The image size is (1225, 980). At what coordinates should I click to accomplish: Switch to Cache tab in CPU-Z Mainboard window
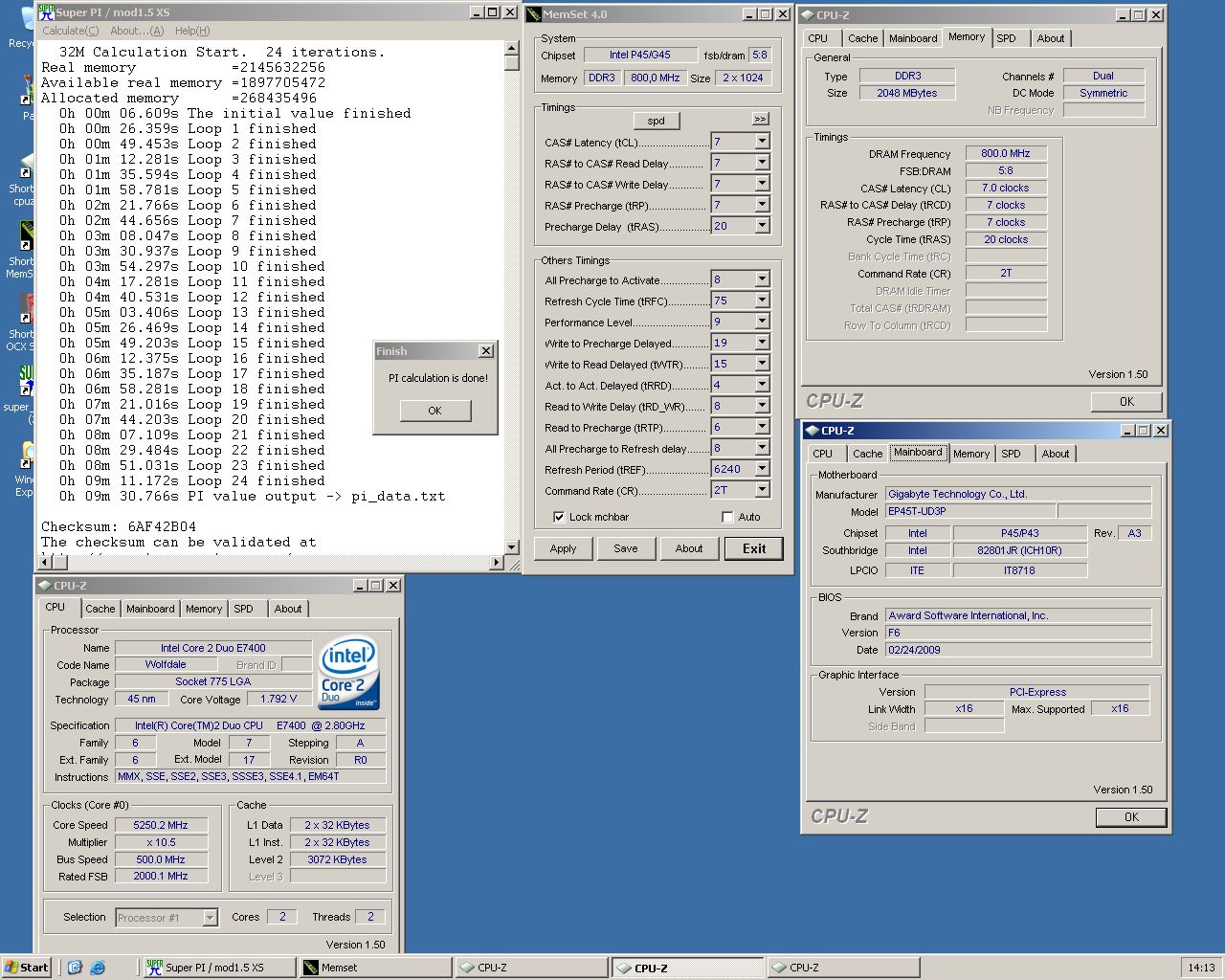867,454
